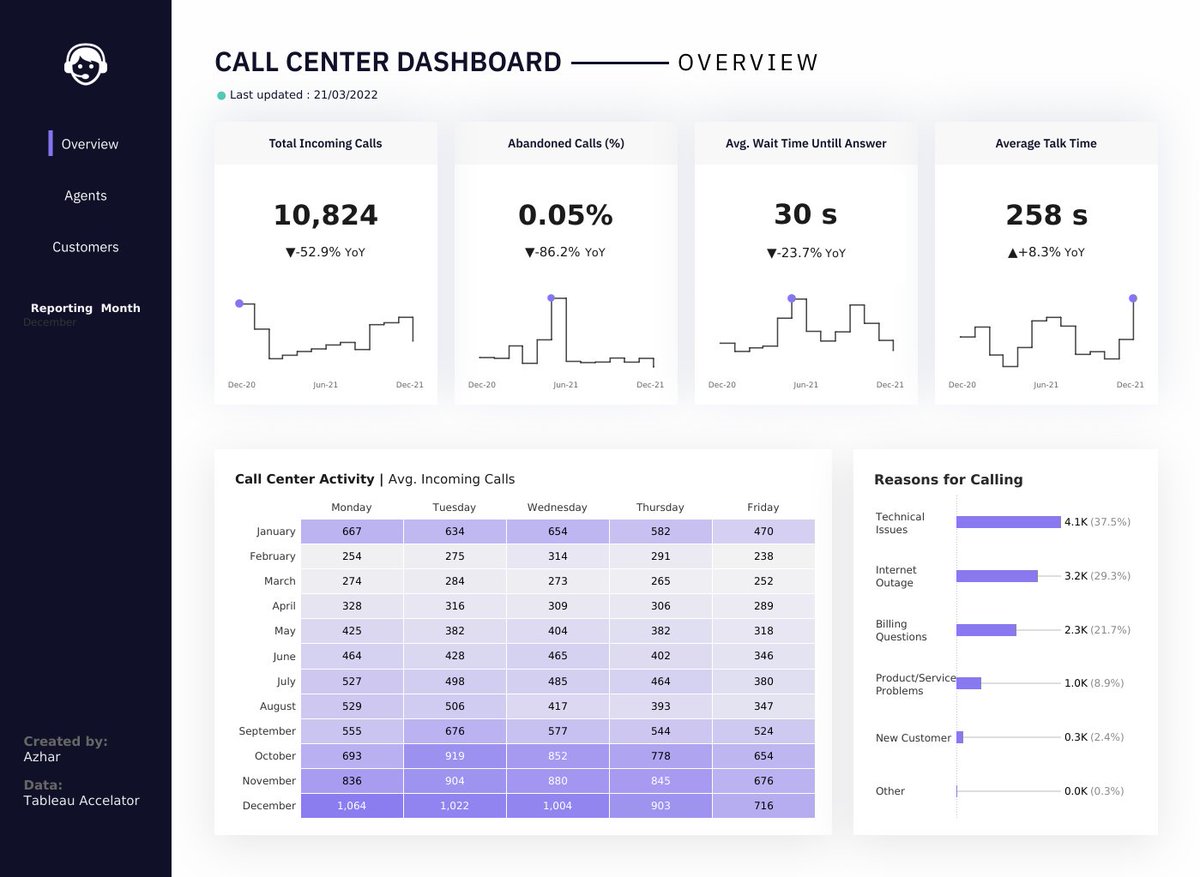Select the December row label
This screenshot has height=877, width=1200.
269,805
